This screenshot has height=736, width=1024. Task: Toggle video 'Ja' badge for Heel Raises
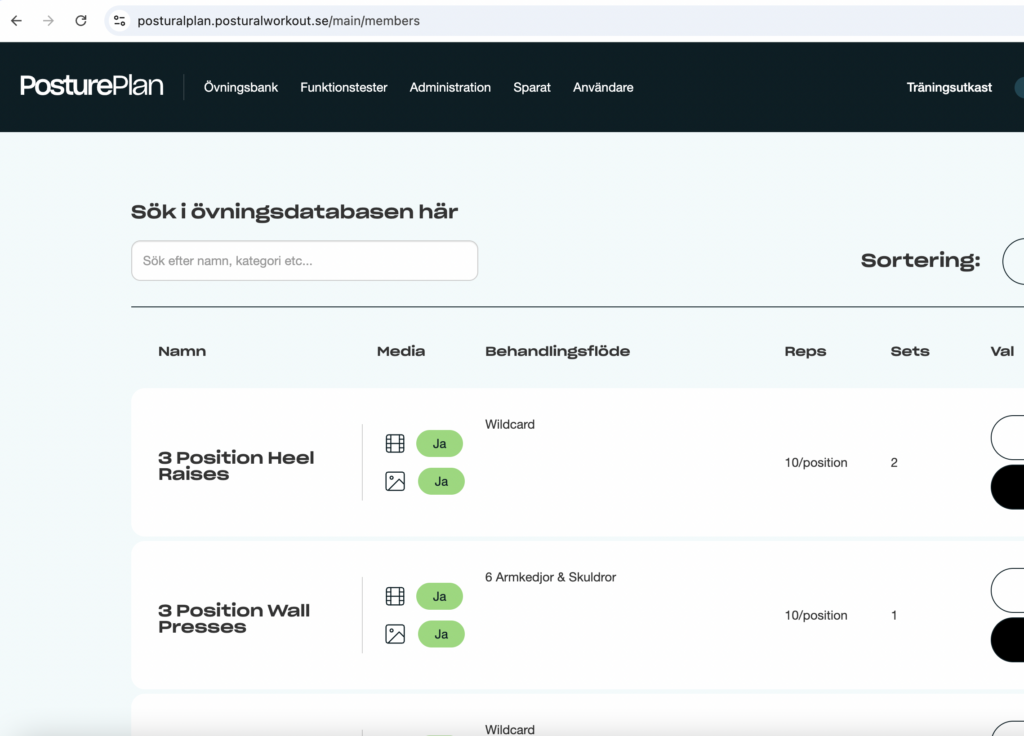click(x=439, y=443)
